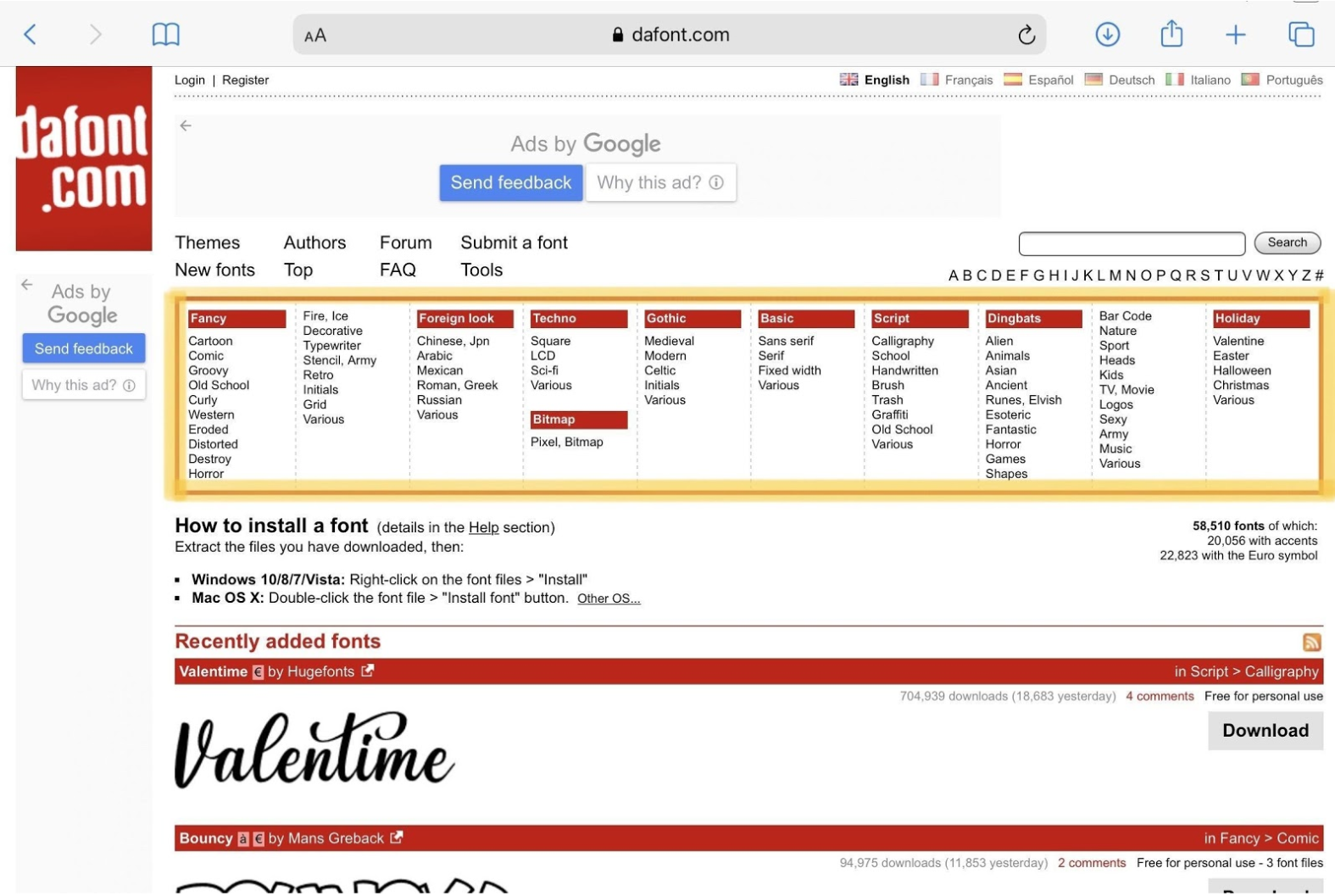The width and height of the screenshot is (1335, 896).
Task: Open the Tools page
Action: [481, 270]
